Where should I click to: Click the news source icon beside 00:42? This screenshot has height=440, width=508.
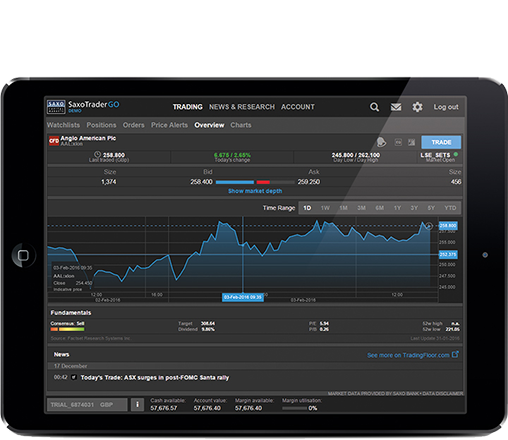click(74, 377)
